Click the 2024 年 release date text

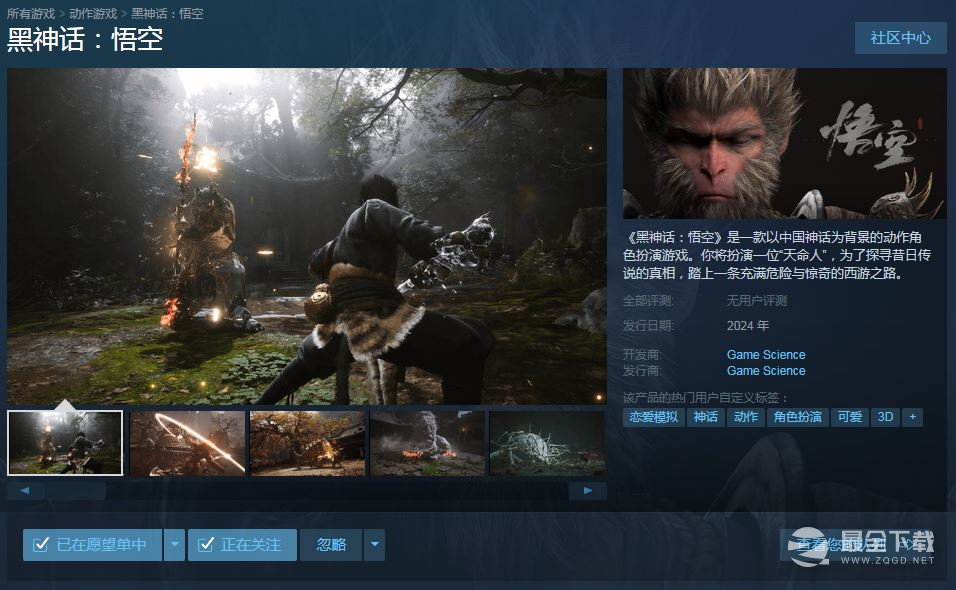point(747,325)
